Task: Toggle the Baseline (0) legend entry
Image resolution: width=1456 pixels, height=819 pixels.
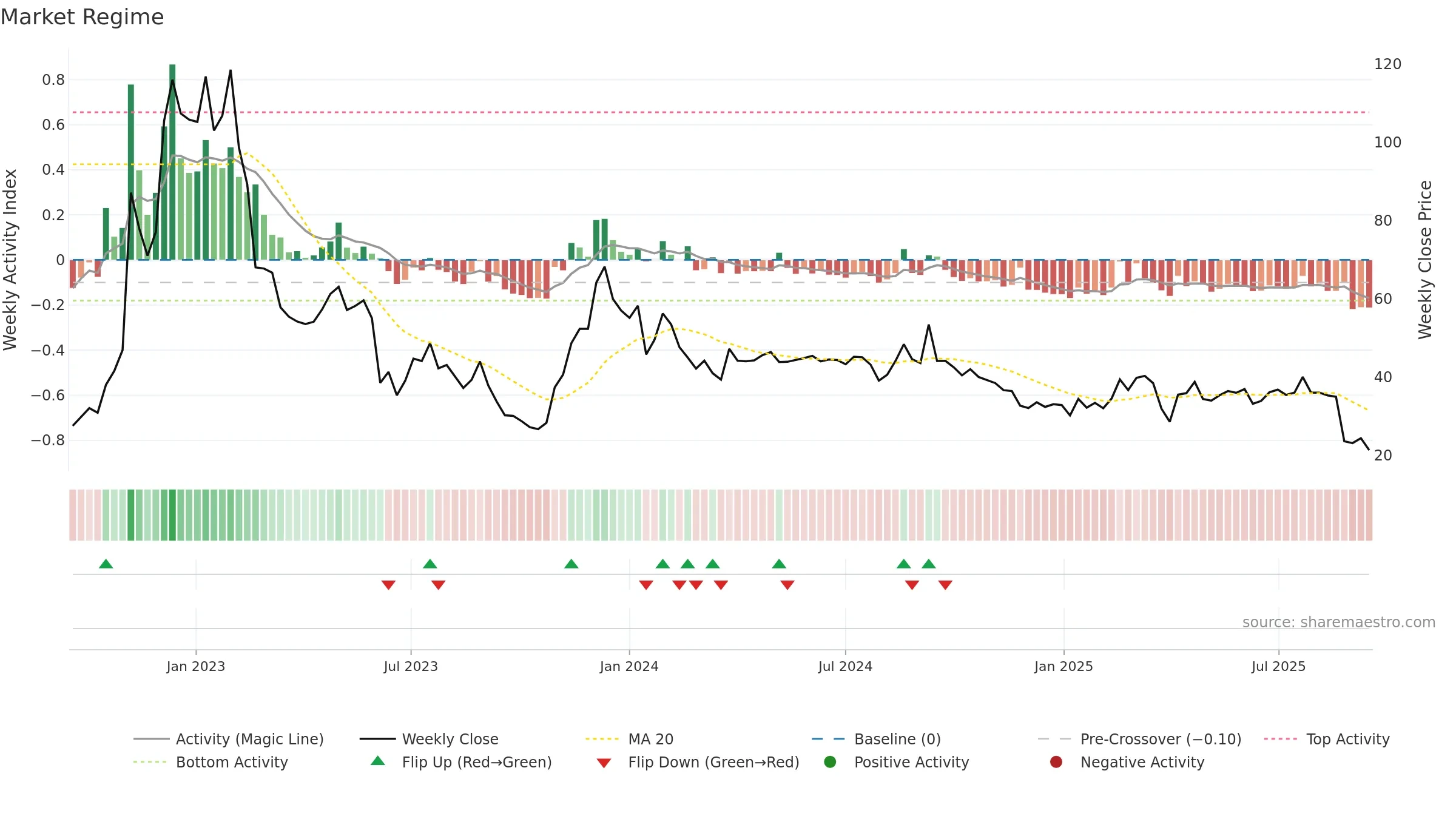Action: [x=876, y=739]
